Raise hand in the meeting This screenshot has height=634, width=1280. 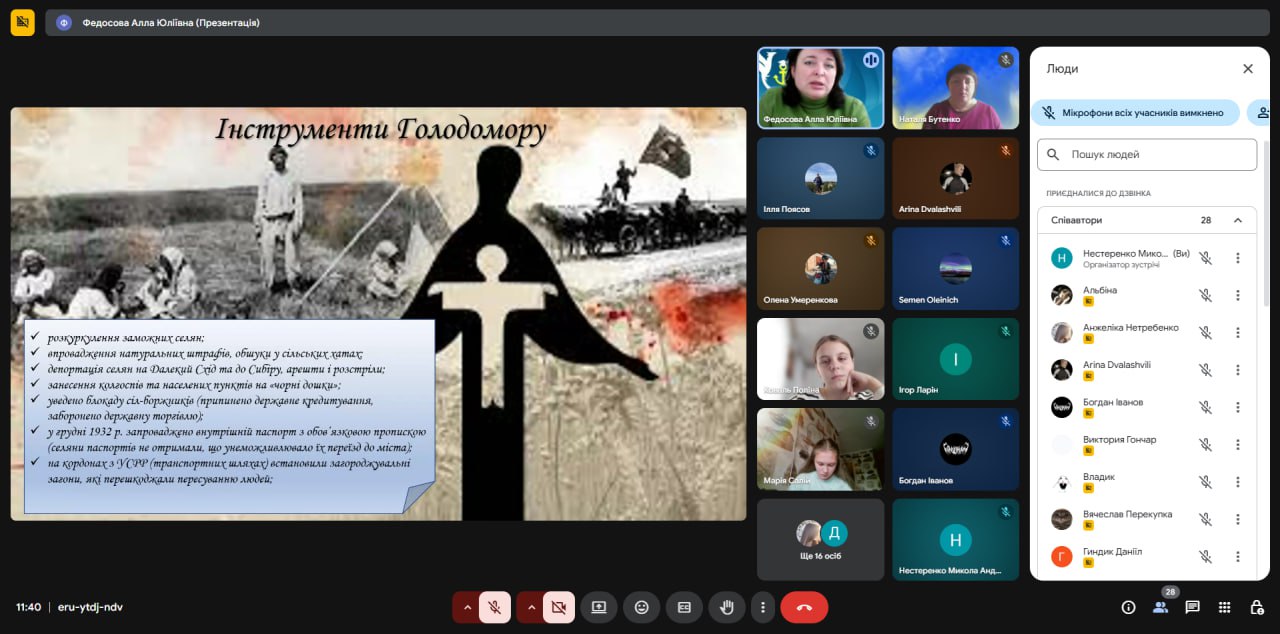[x=727, y=607]
